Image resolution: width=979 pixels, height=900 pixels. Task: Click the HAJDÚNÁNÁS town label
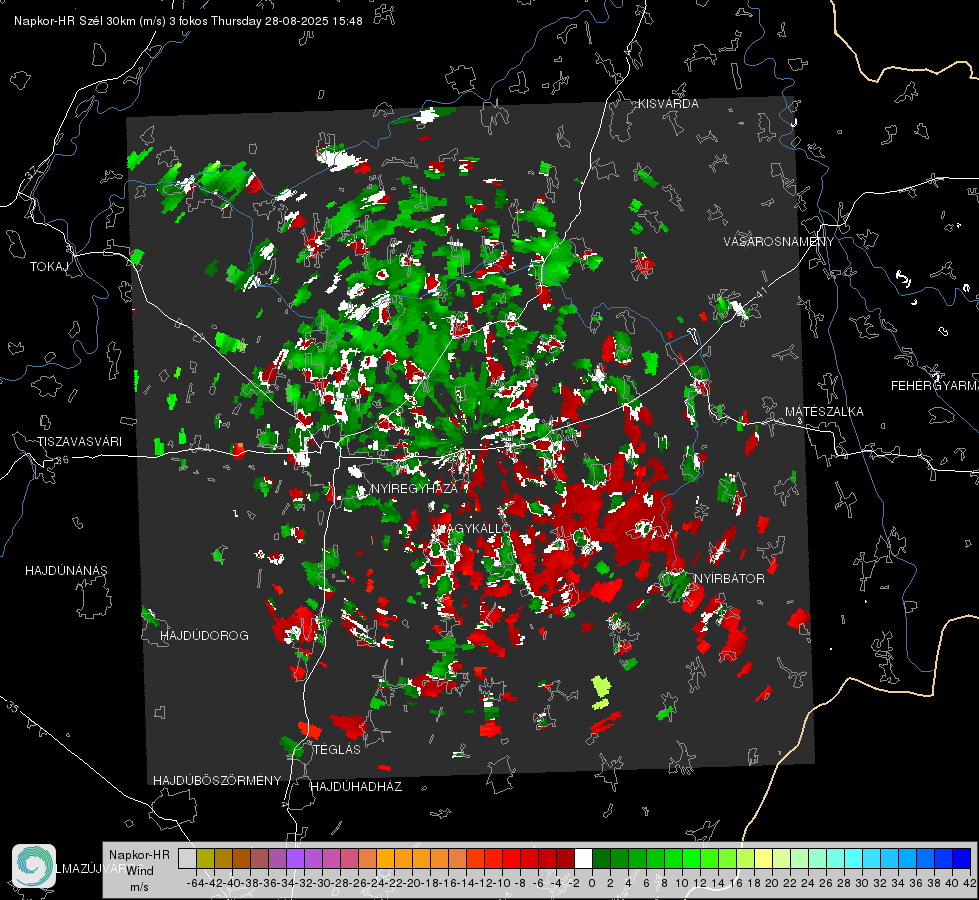(x=66, y=571)
